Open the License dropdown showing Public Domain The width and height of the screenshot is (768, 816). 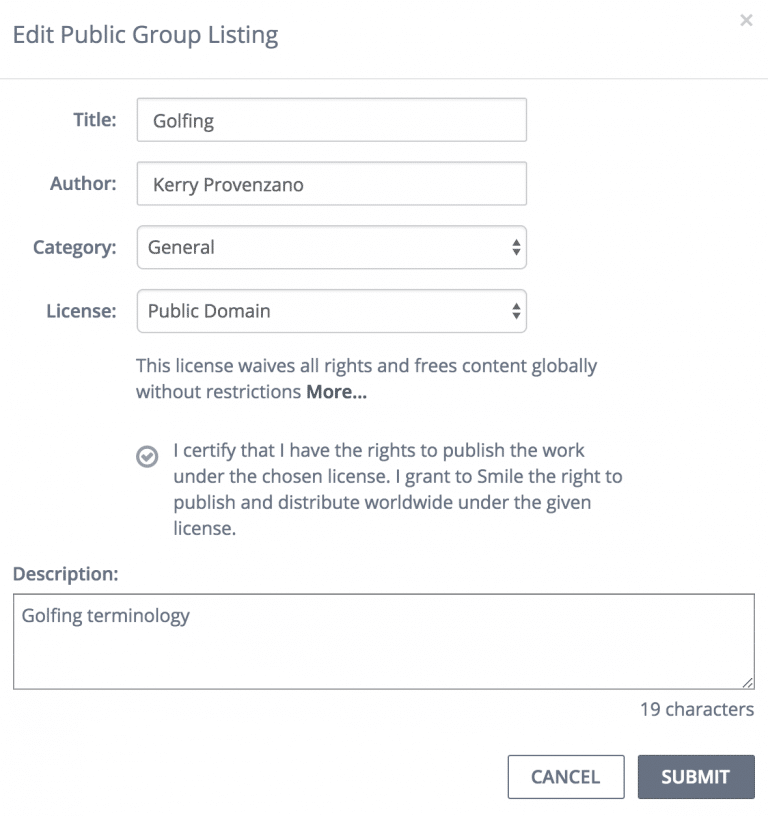tap(330, 311)
